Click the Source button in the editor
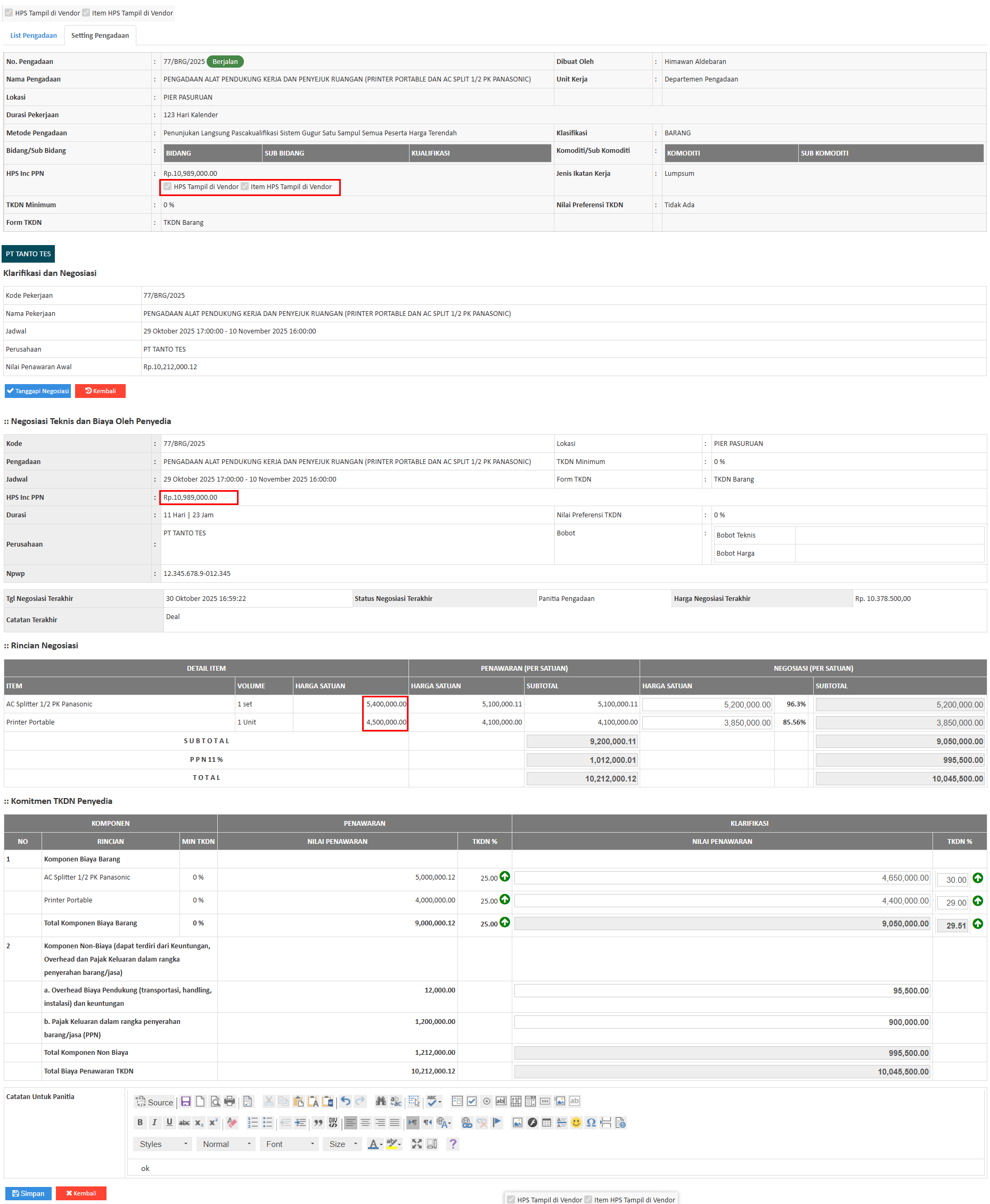 tap(154, 1101)
